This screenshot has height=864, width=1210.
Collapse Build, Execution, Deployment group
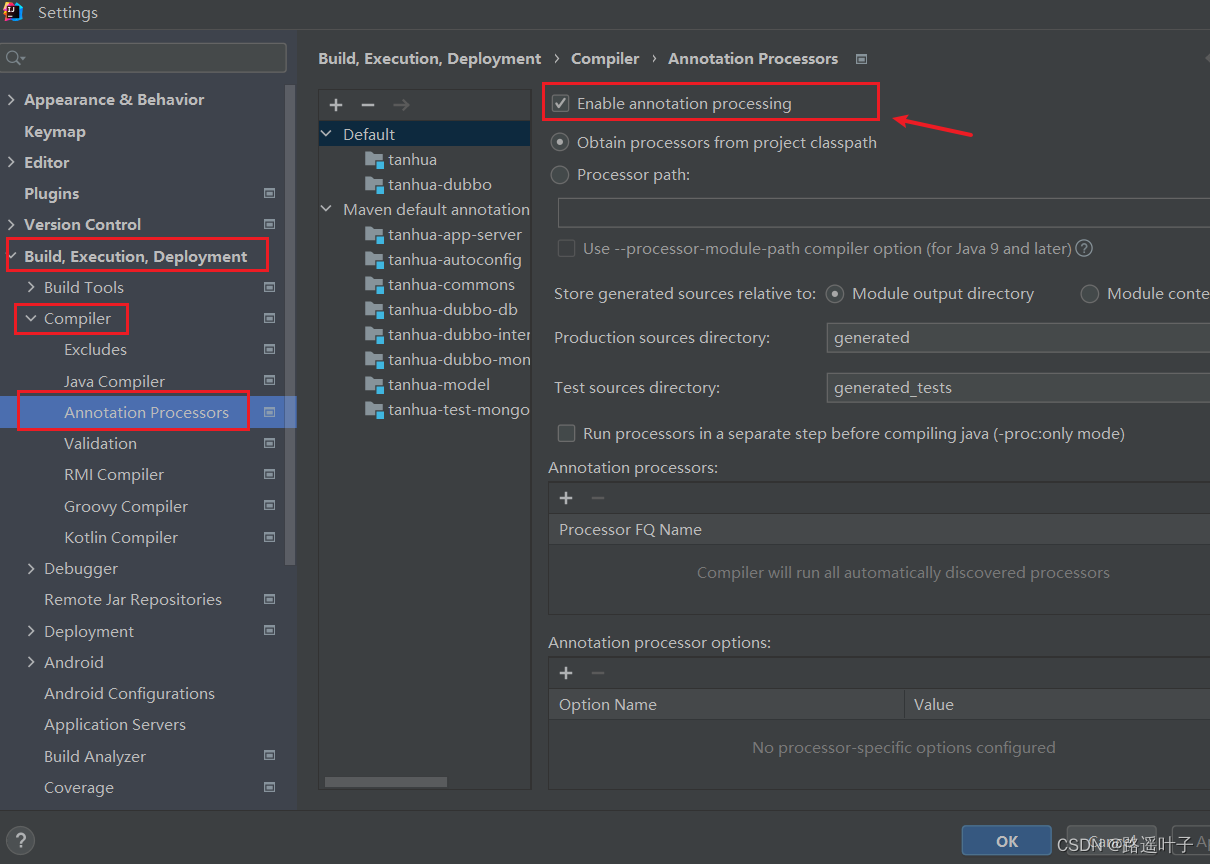tap(12, 256)
